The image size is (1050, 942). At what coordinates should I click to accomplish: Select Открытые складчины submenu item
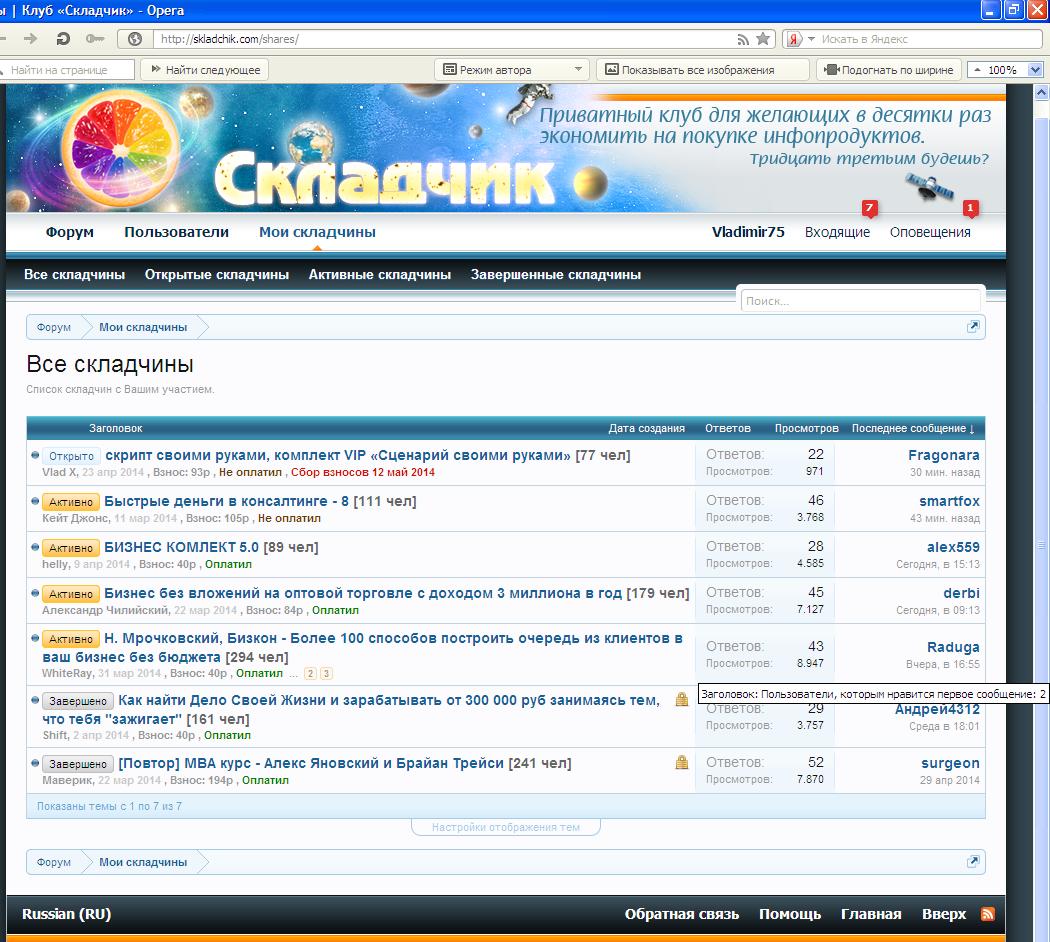[x=217, y=274]
